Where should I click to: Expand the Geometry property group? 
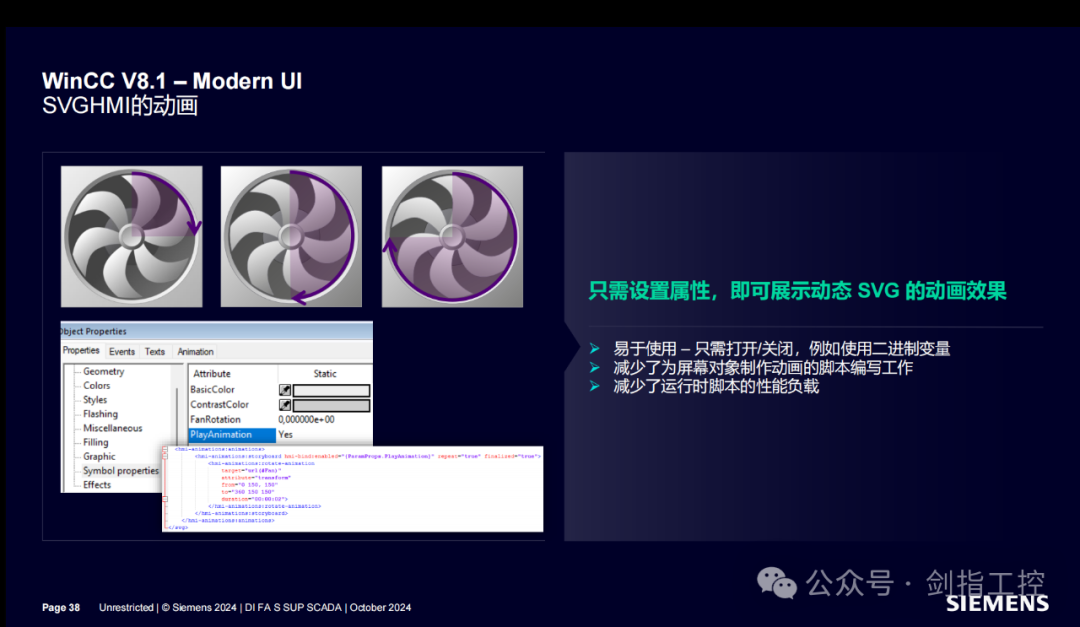pyautogui.click(x=104, y=371)
